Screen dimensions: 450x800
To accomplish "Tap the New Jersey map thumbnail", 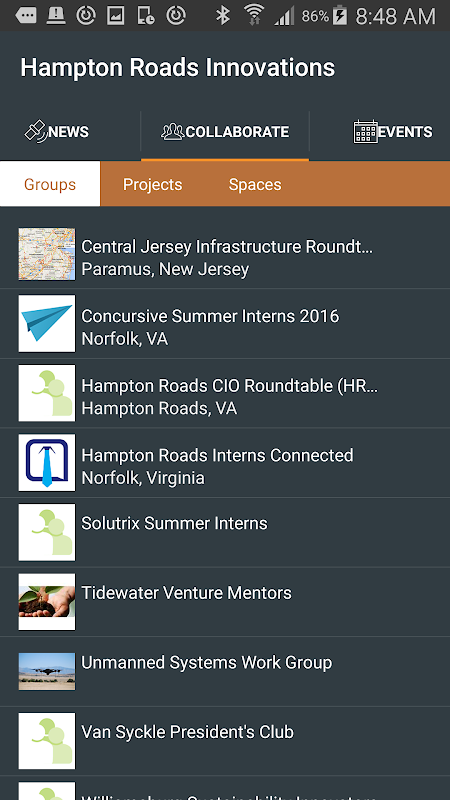I will coord(47,254).
